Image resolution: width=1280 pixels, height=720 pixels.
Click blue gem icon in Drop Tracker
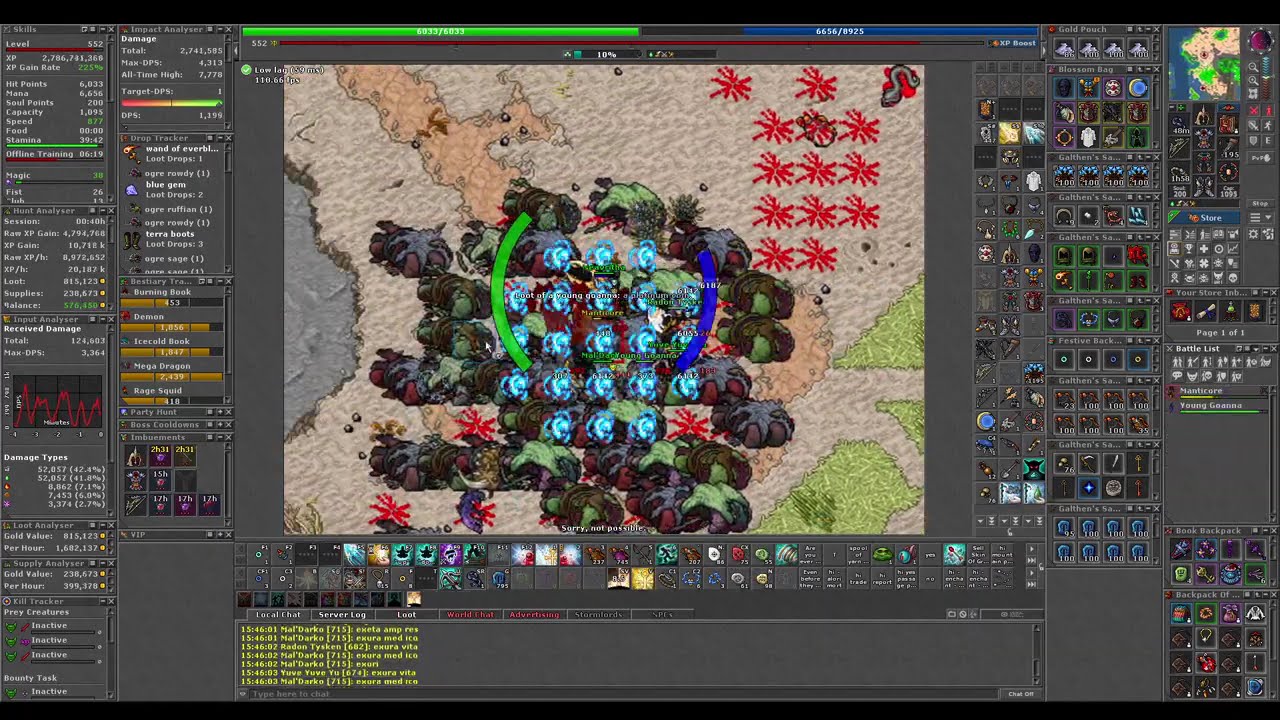click(x=132, y=190)
